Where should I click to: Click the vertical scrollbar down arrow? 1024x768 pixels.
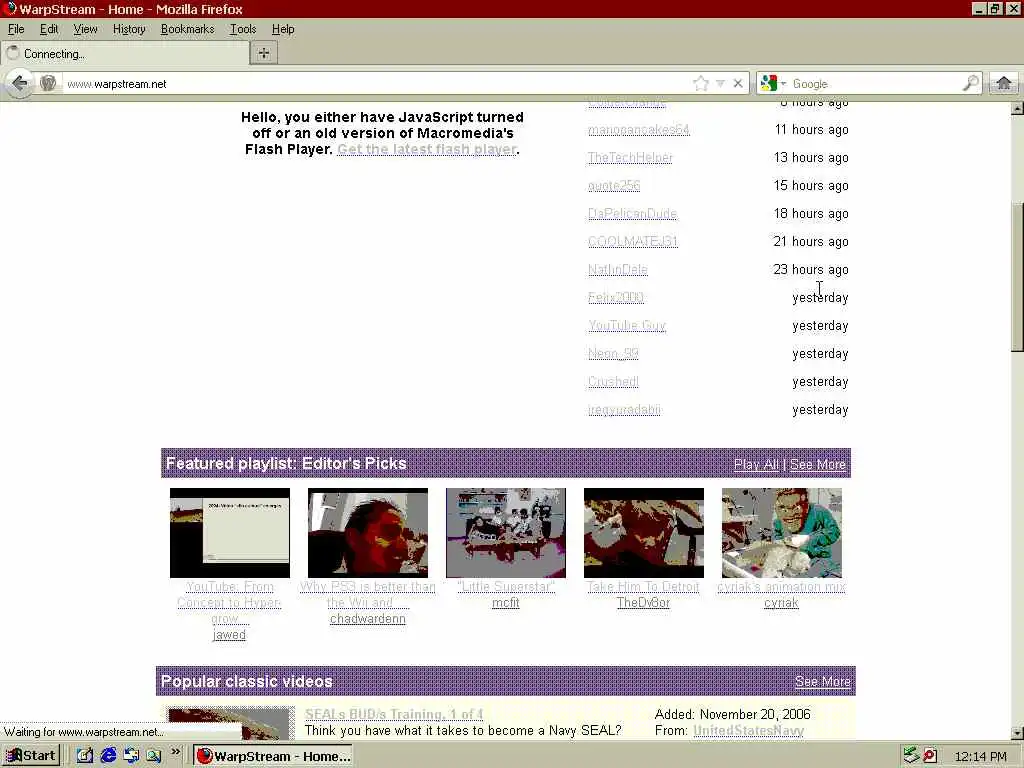pos(1017,733)
